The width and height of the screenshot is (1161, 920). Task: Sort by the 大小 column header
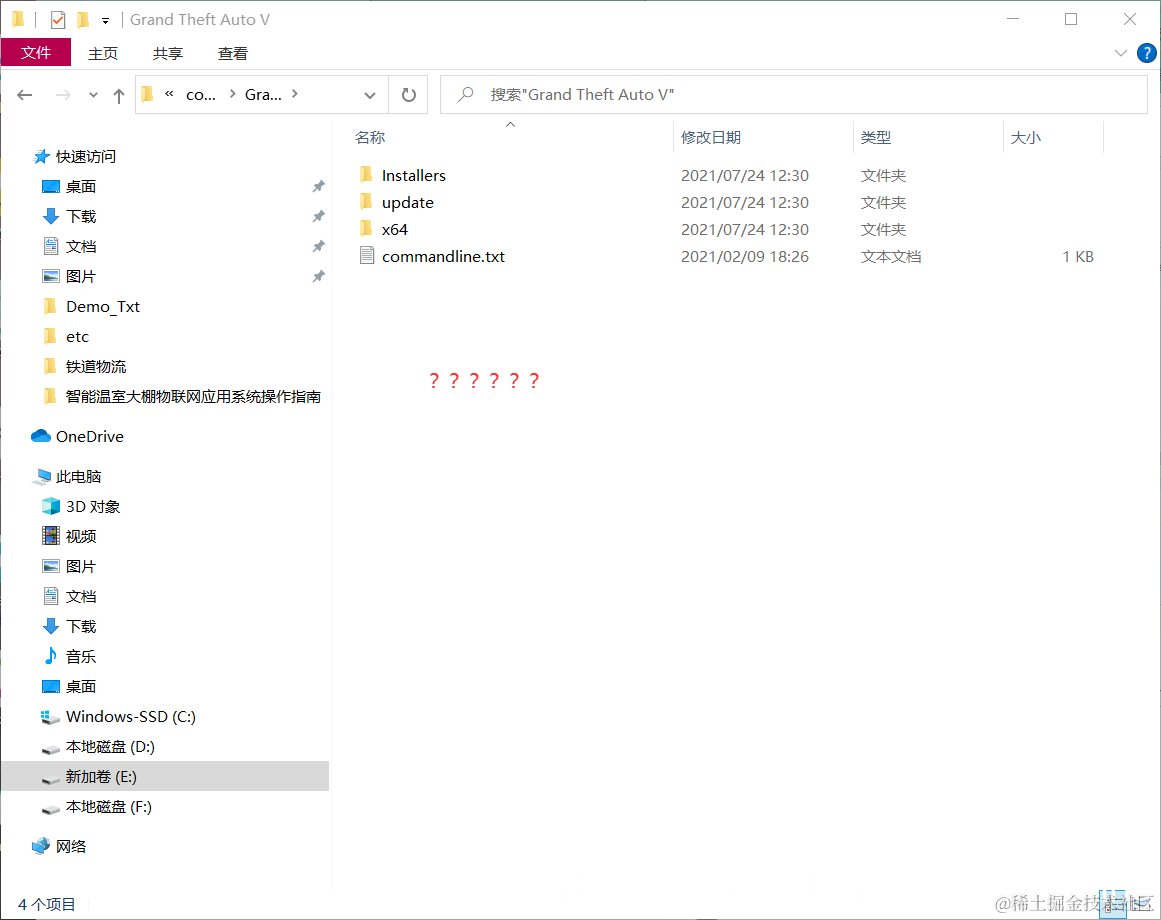tap(1026, 138)
